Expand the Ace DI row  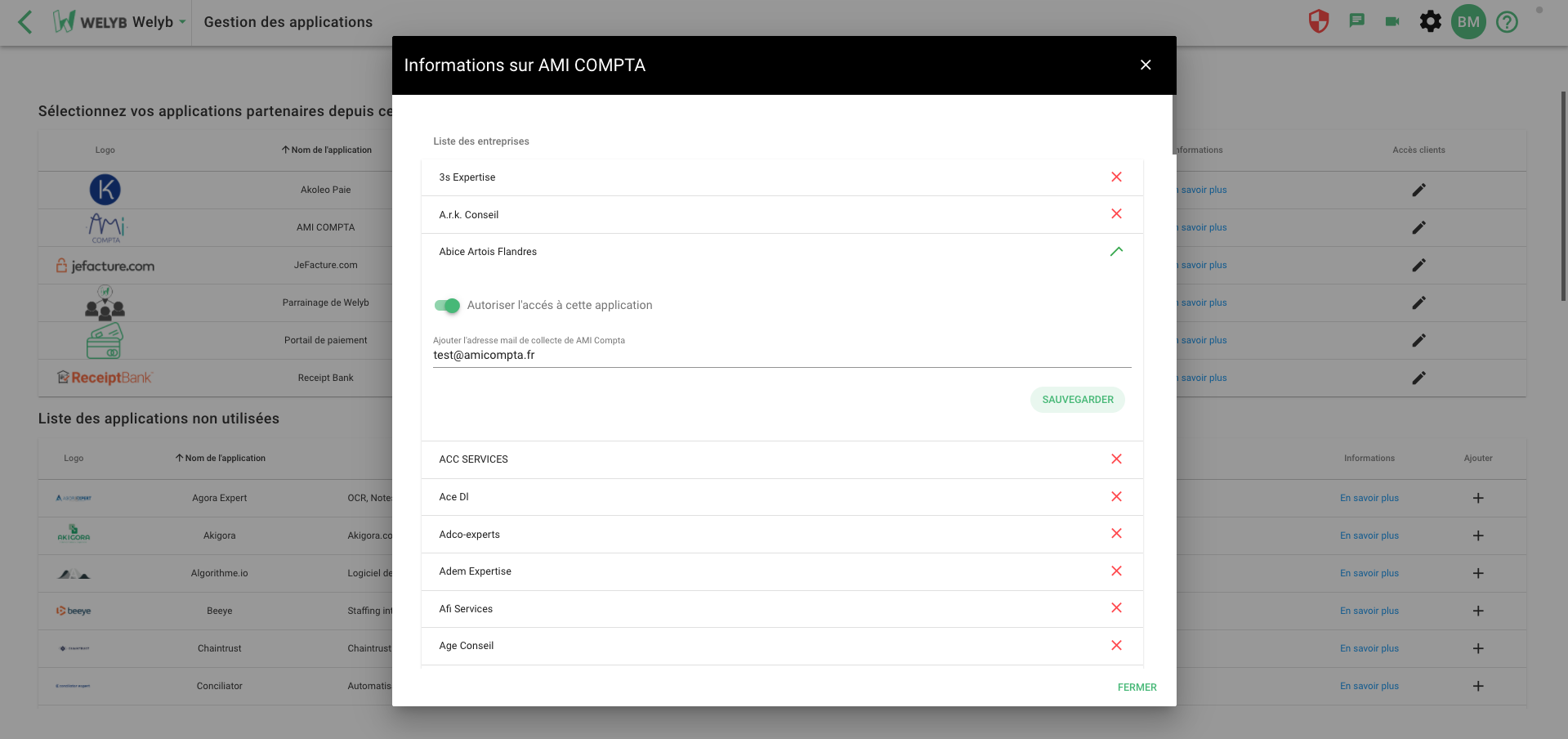782,497
